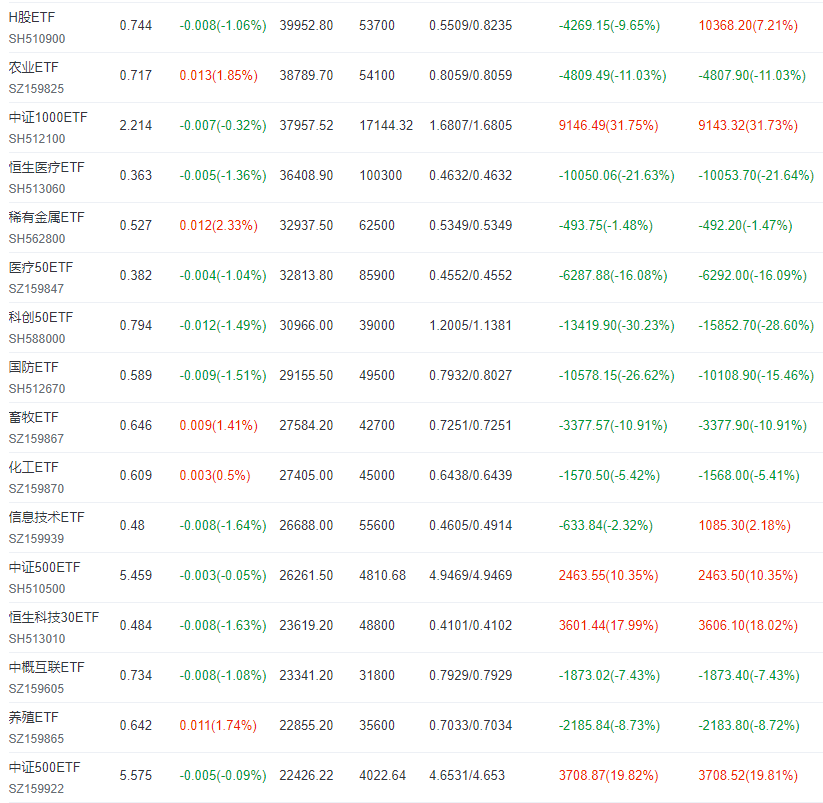Click 医疗50ETF loss -6287.88(-16.08%)
This screenshot has width=823, height=803.
pyautogui.click(x=613, y=276)
